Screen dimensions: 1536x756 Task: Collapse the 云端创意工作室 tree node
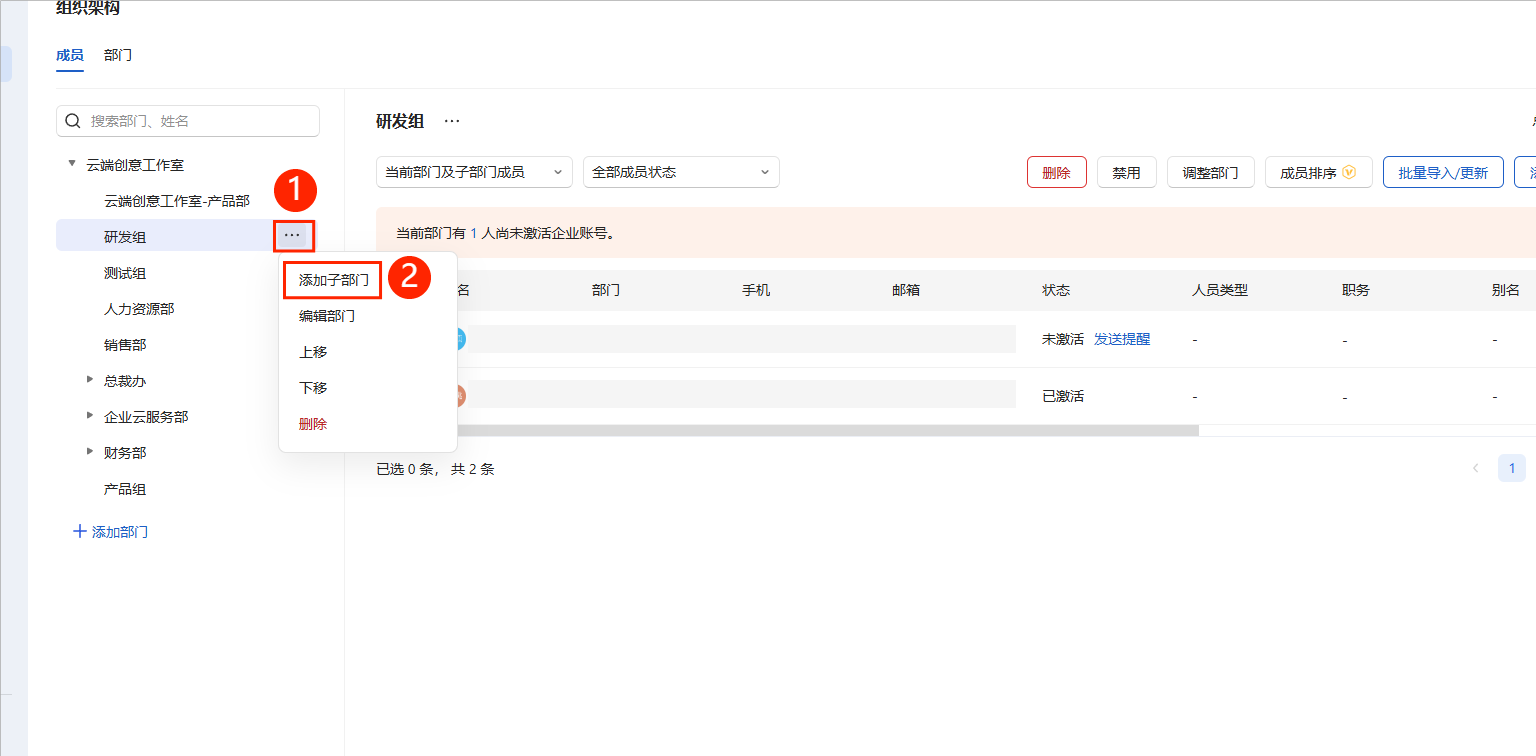(72, 163)
